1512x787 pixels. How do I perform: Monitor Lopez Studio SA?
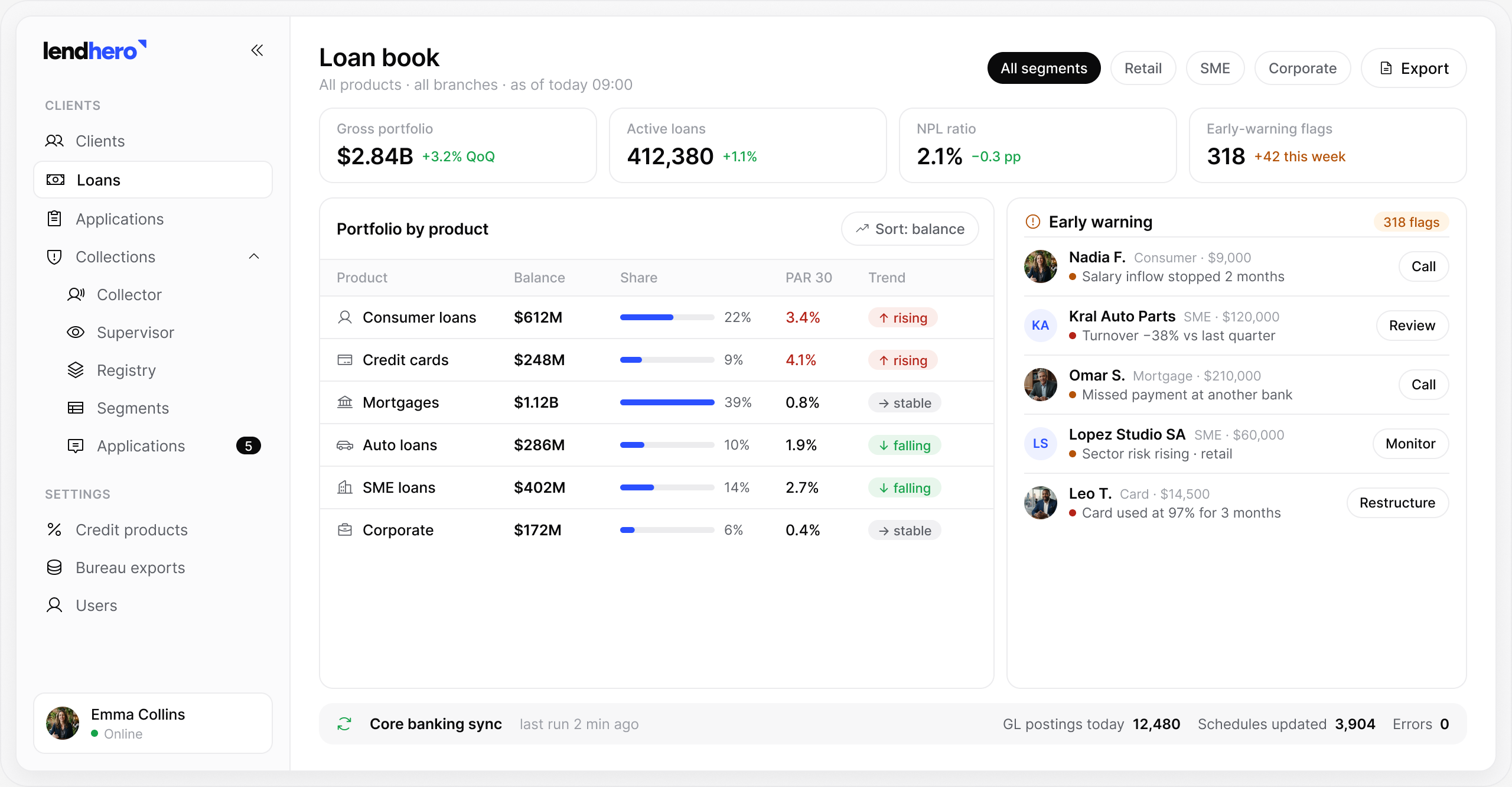[x=1410, y=444]
